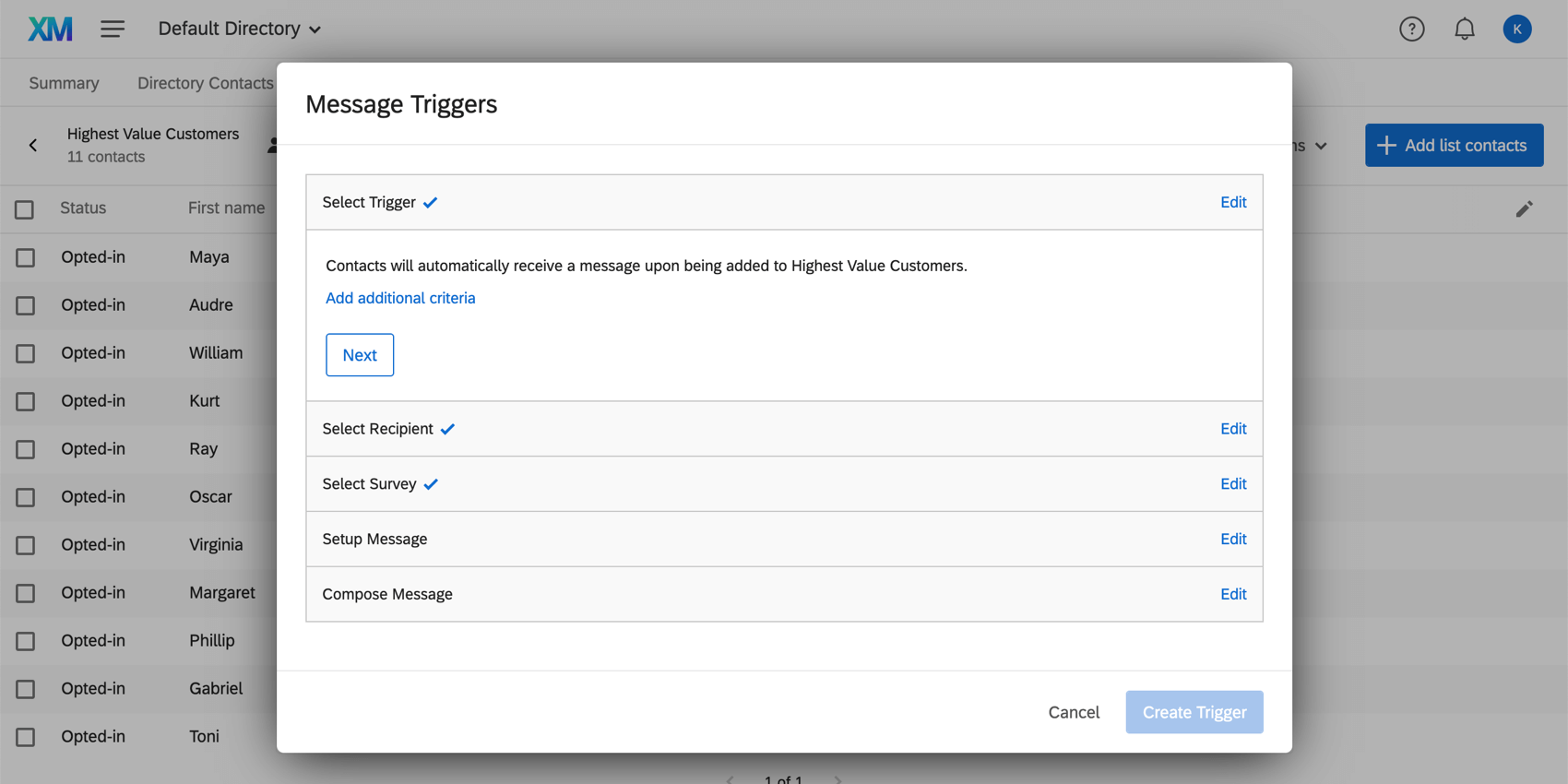Switch to the Summary tab
This screenshot has width=1568, height=784.
tap(64, 83)
